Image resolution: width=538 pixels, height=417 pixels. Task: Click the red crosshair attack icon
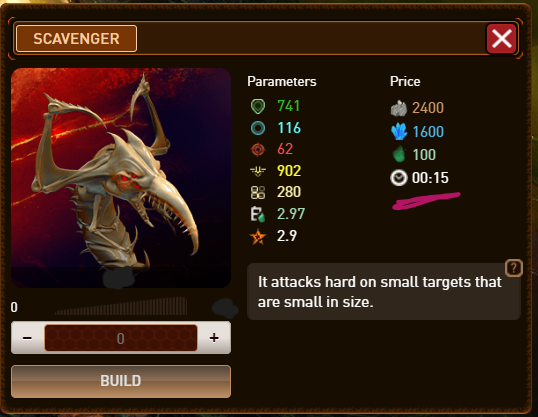pos(258,149)
